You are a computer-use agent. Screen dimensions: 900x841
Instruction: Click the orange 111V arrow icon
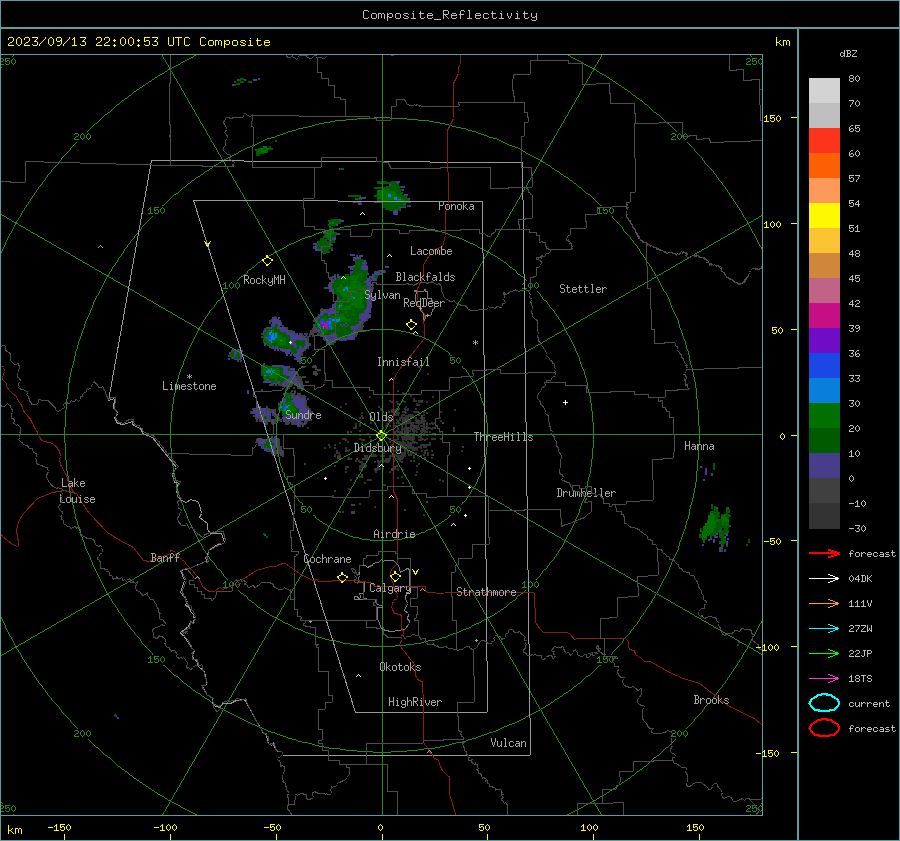pyautogui.click(x=824, y=603)
